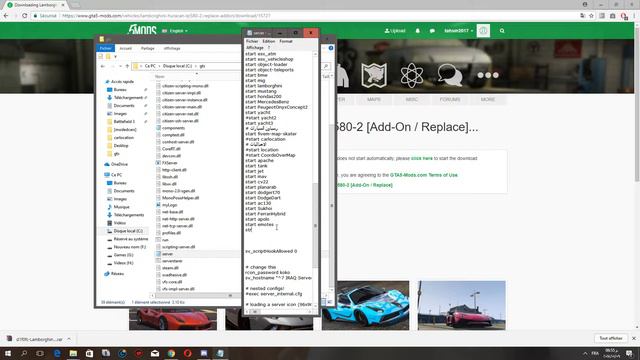Open GTA5-Mods.com Terms of Use link
This screenshot has width=640, height=360.
[424, 175]
